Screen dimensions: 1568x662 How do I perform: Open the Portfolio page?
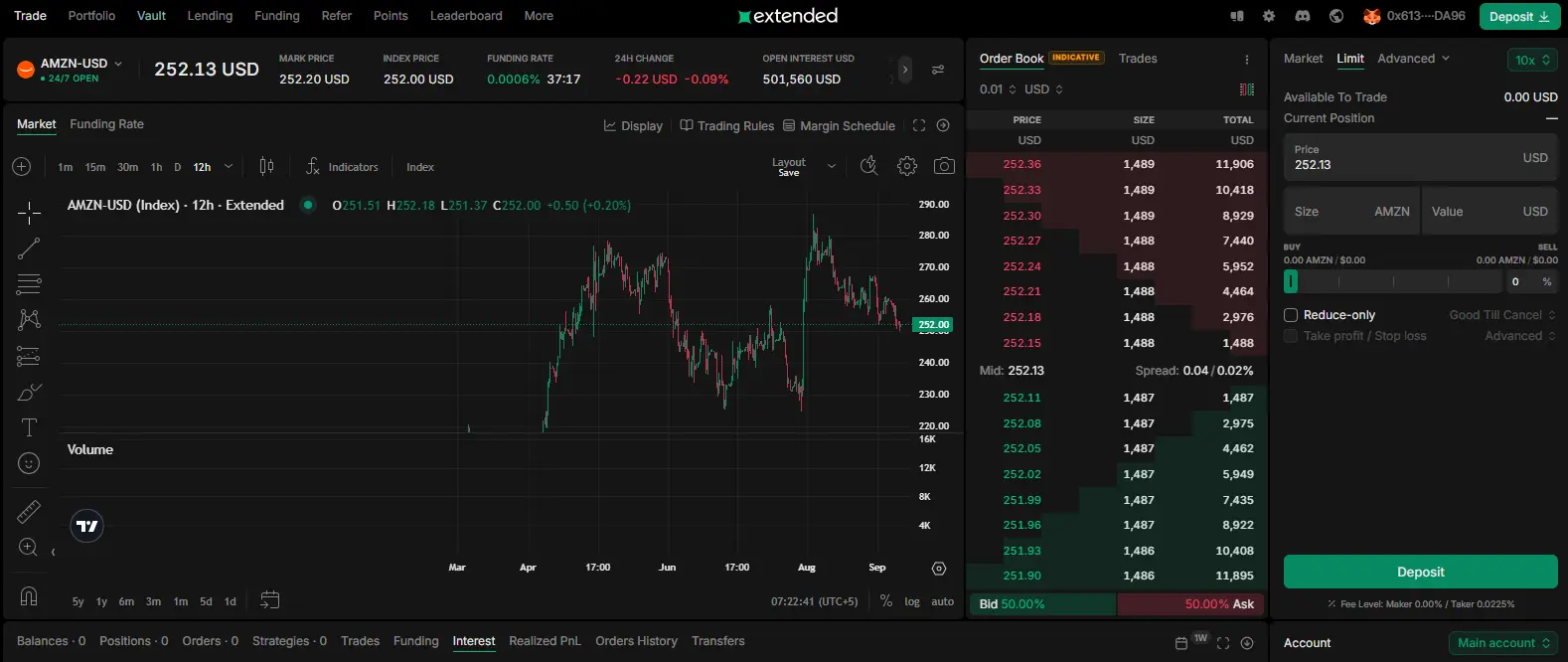(91, 16)
